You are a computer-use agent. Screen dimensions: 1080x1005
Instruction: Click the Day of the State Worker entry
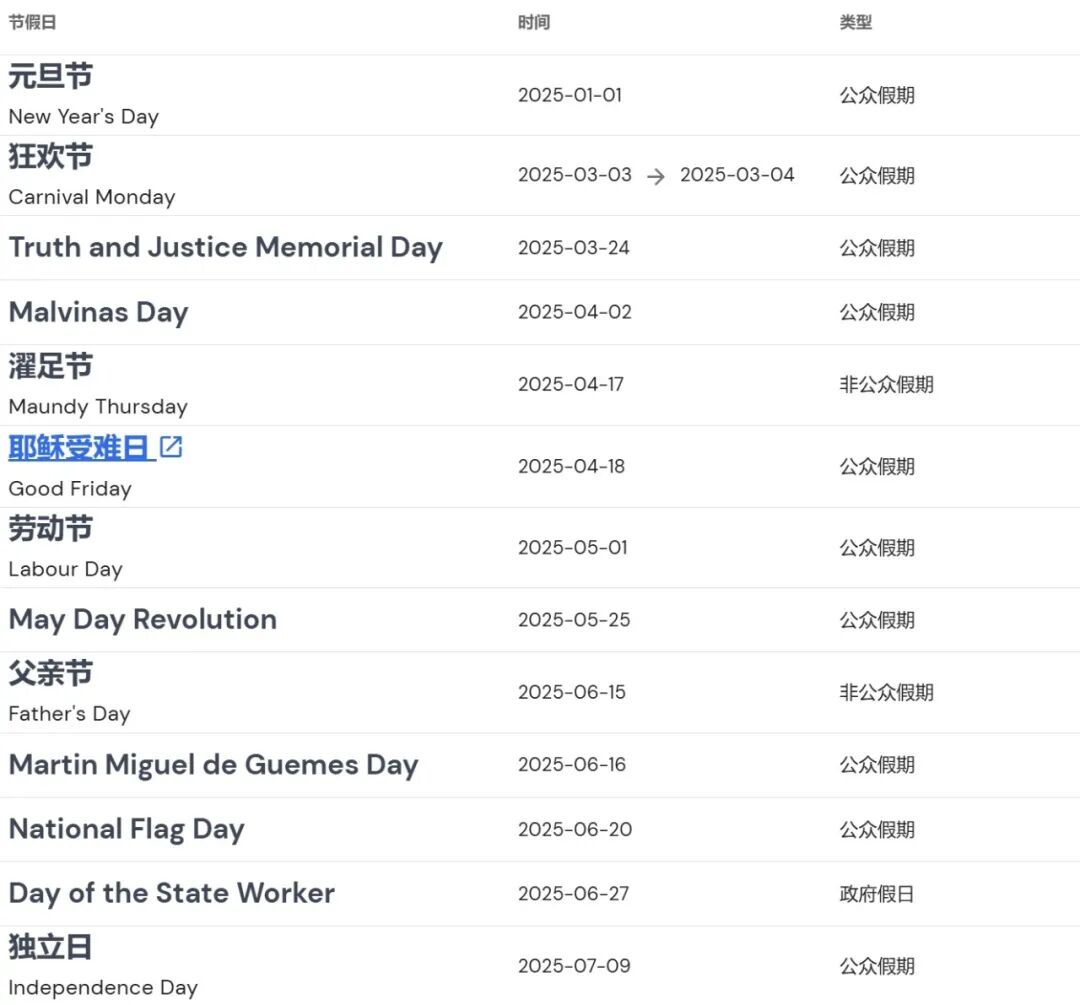[171, 893]
